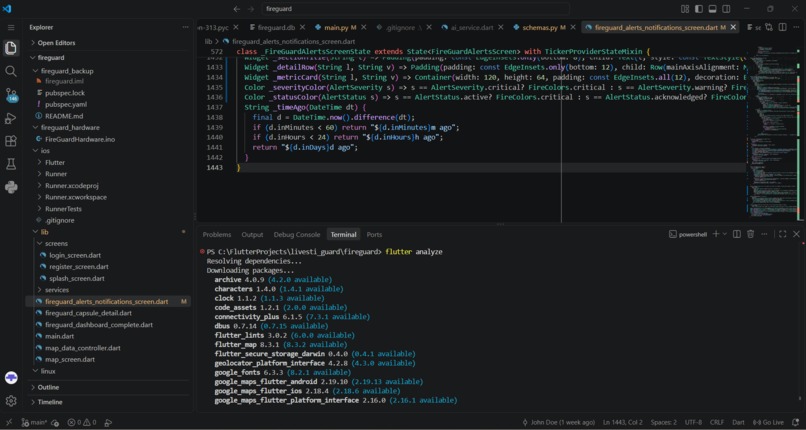Open FireGuardHardware.ino in the explorer

click(80, 139)
